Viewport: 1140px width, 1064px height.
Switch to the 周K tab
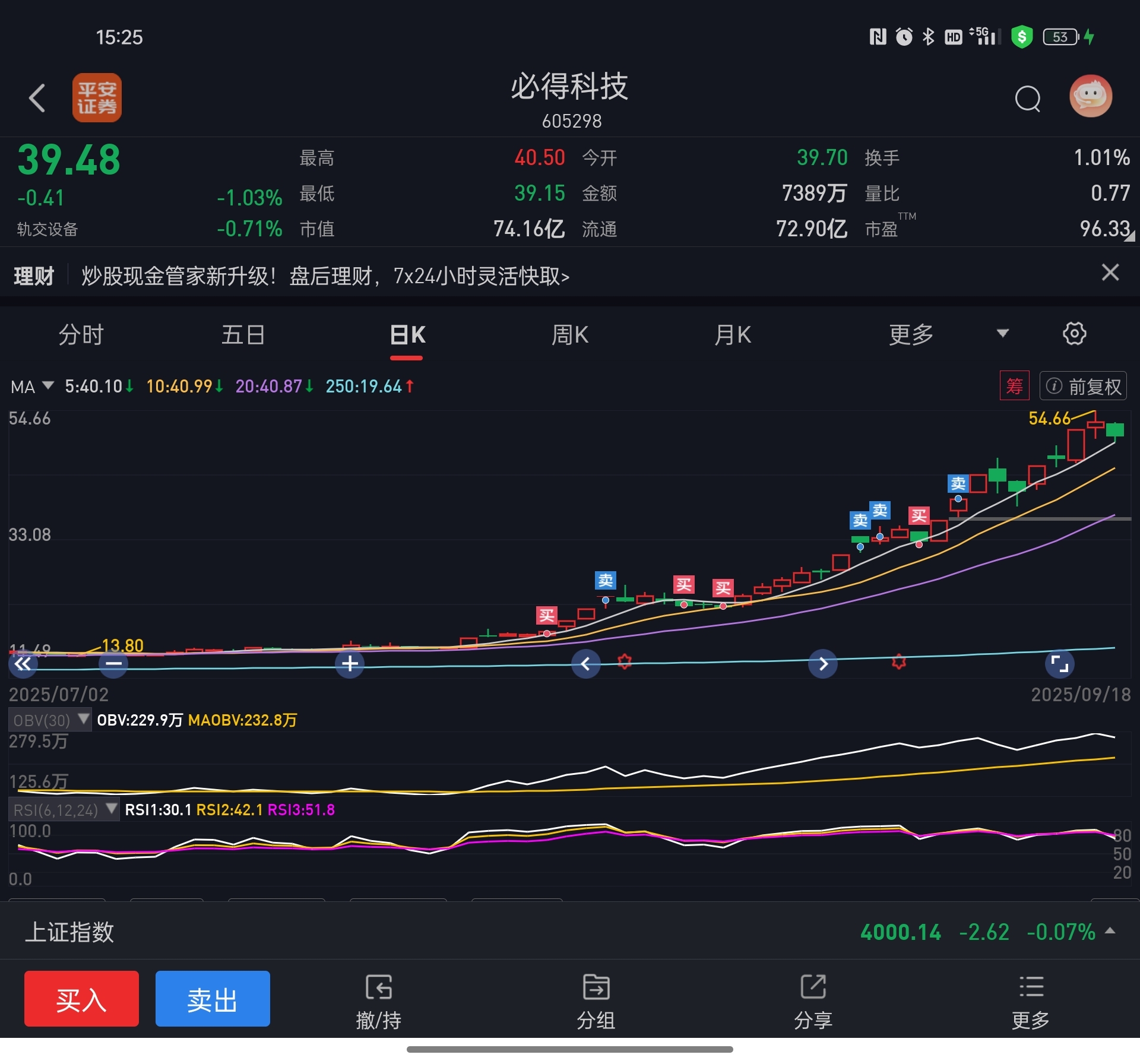click(x=569, y=335)
